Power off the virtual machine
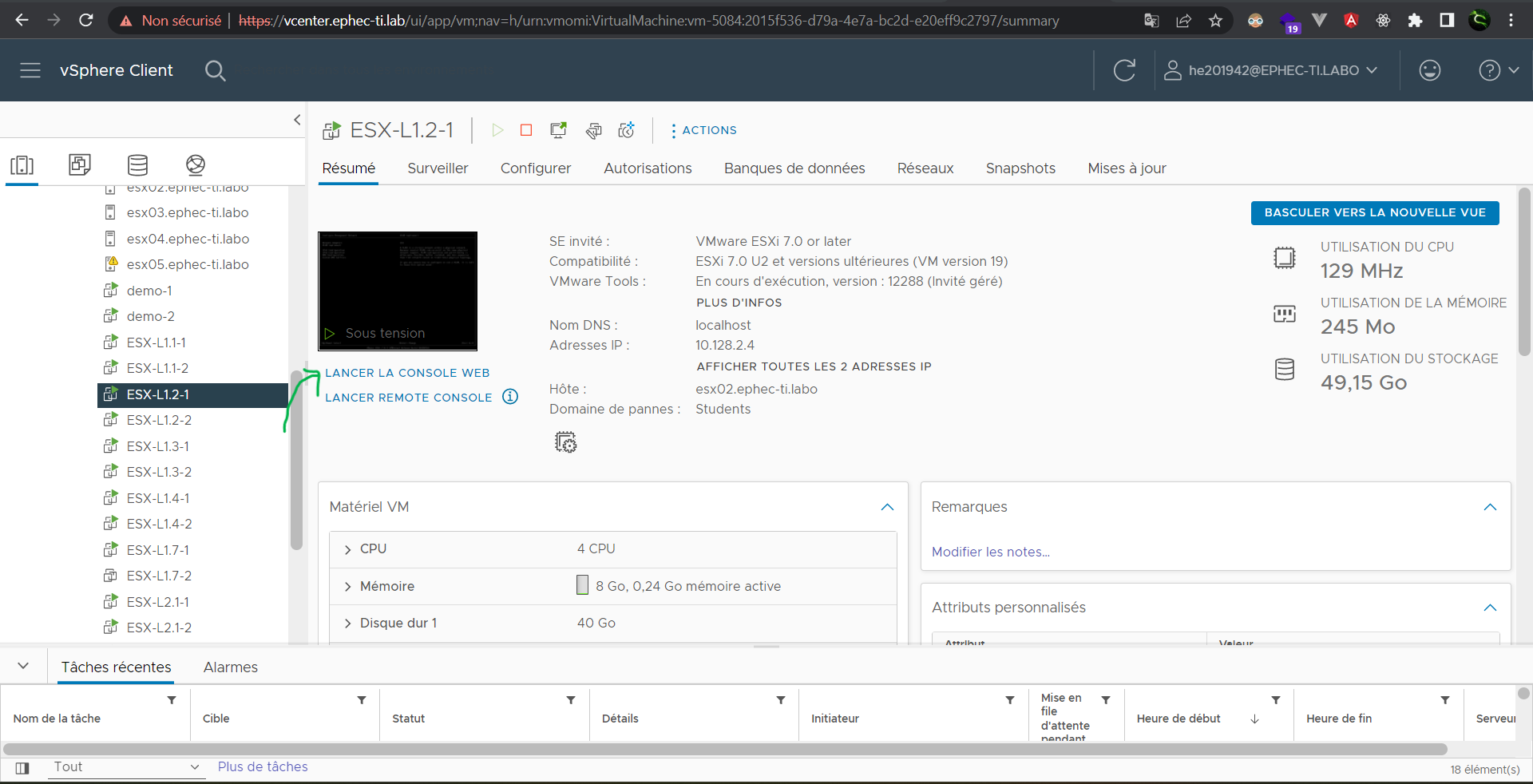Screen dimensions: 1533x784 pos(526,130)
